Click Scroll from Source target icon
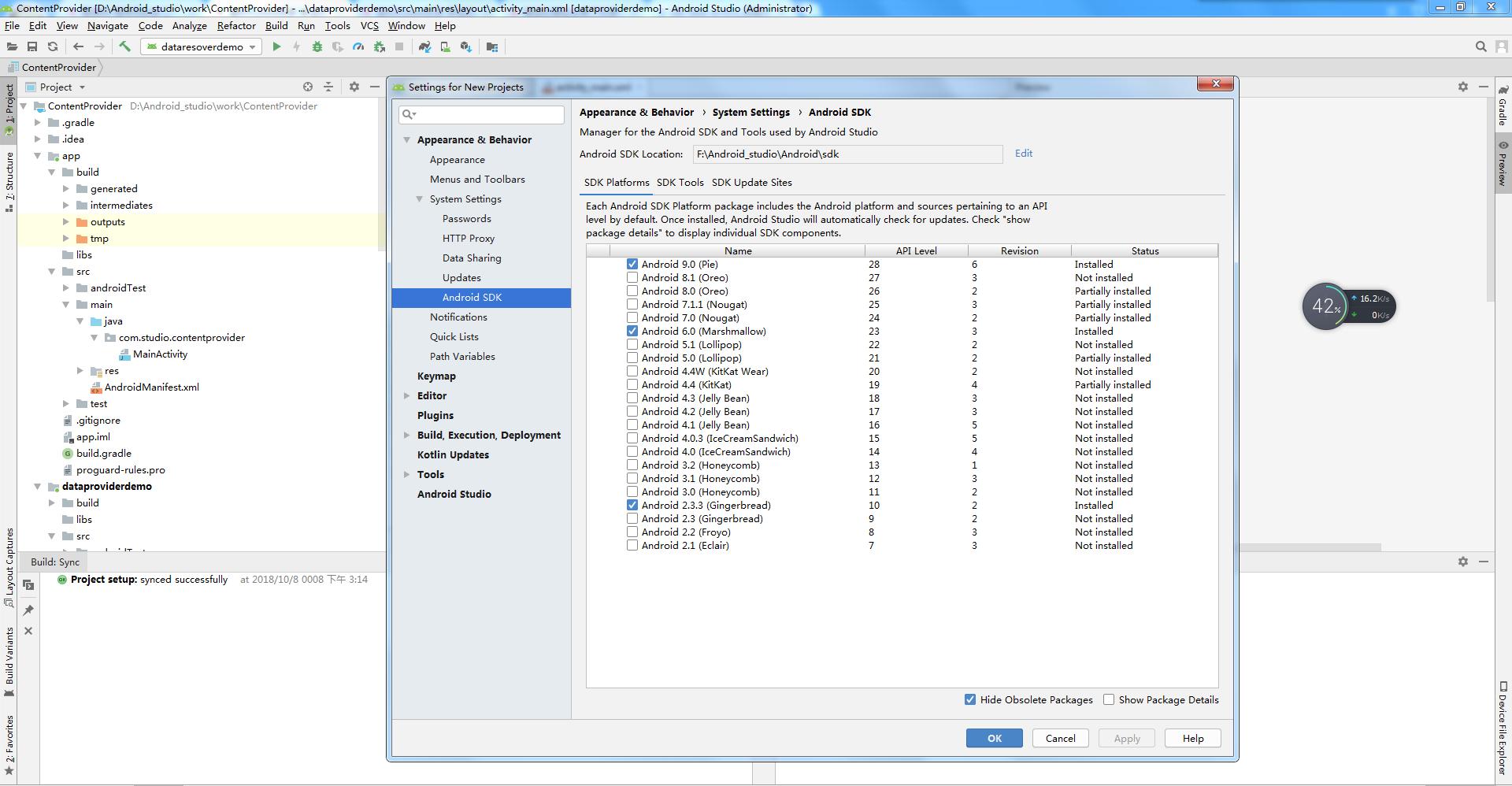The height and width of the screenshot is (786, 1512). [x=308, y=87]
